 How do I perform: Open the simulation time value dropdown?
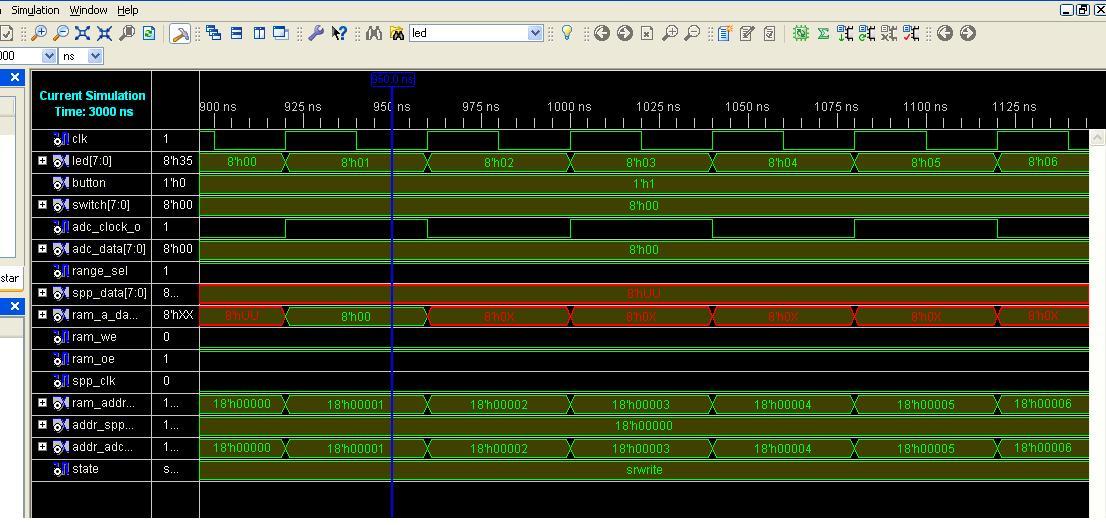49,56
